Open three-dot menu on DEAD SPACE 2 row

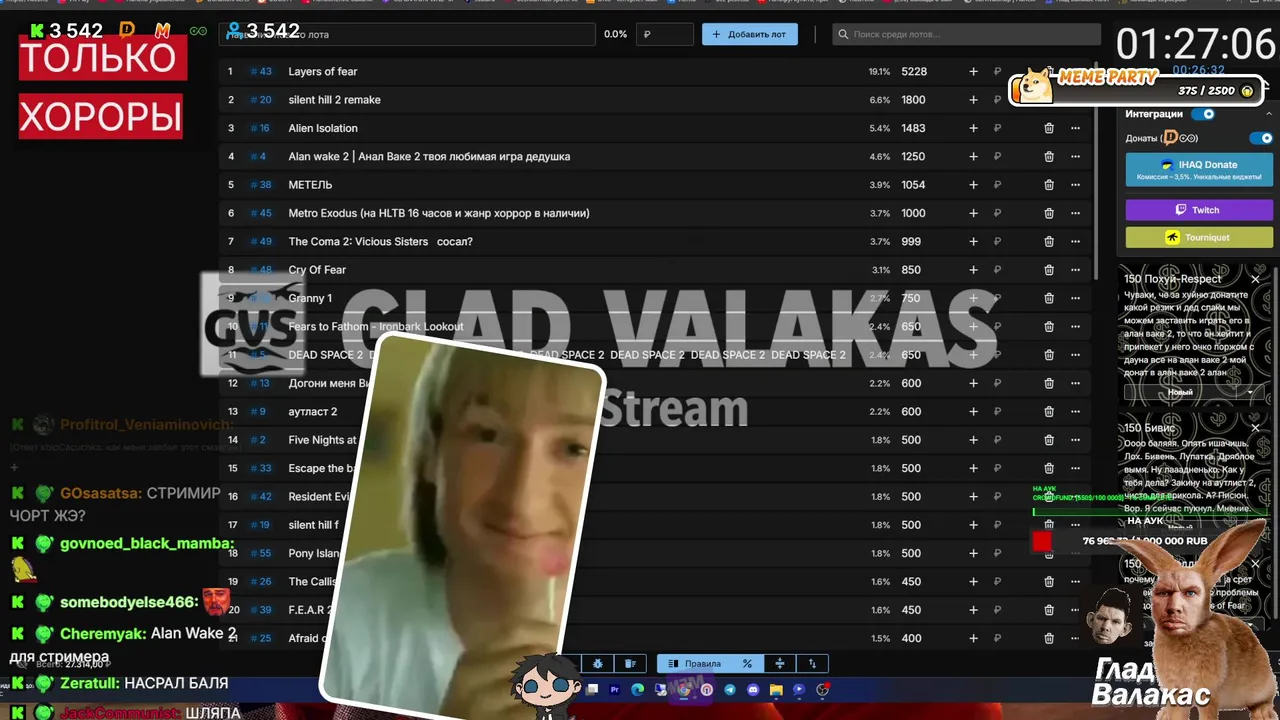pyautogui.click(x=1075, y=355)
